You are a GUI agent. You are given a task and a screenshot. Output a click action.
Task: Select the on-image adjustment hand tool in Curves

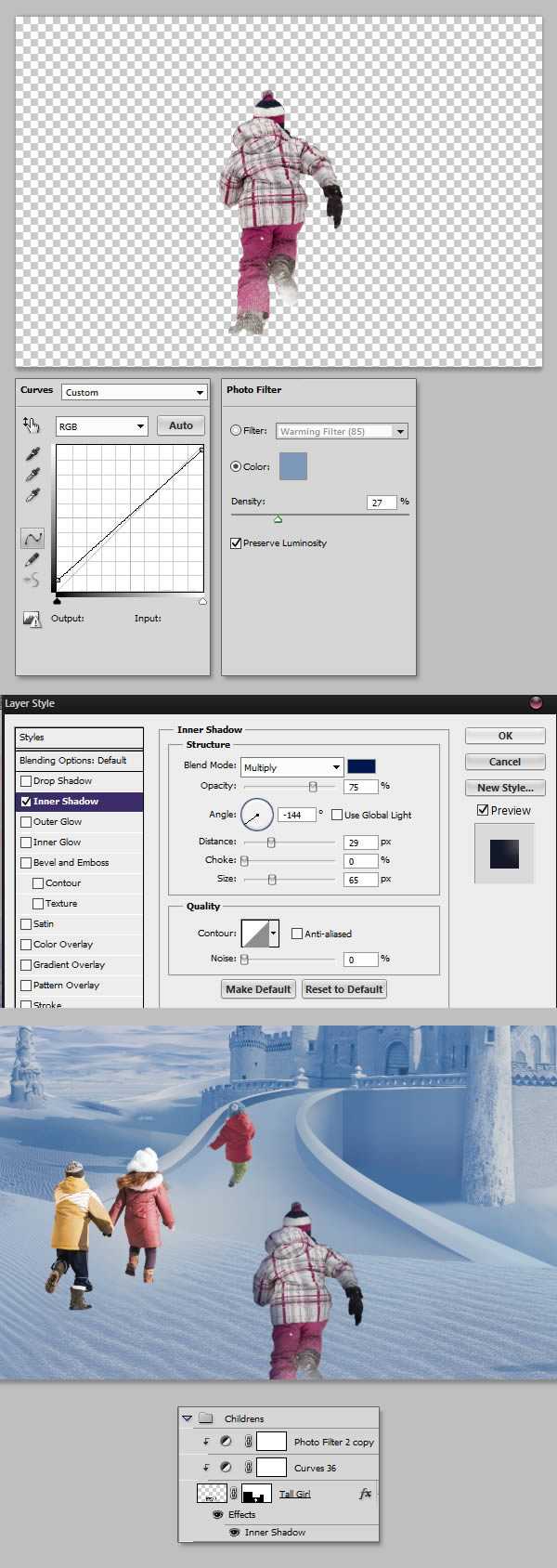pyautogui.click(x=32, y=425)
